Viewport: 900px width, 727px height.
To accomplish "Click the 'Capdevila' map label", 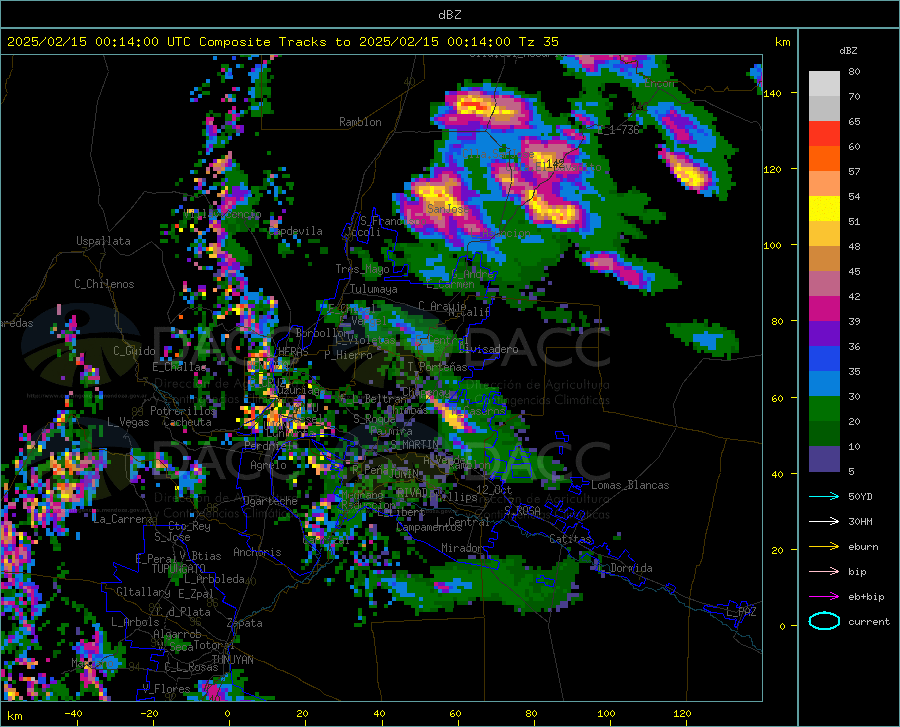I will point(296,231).
